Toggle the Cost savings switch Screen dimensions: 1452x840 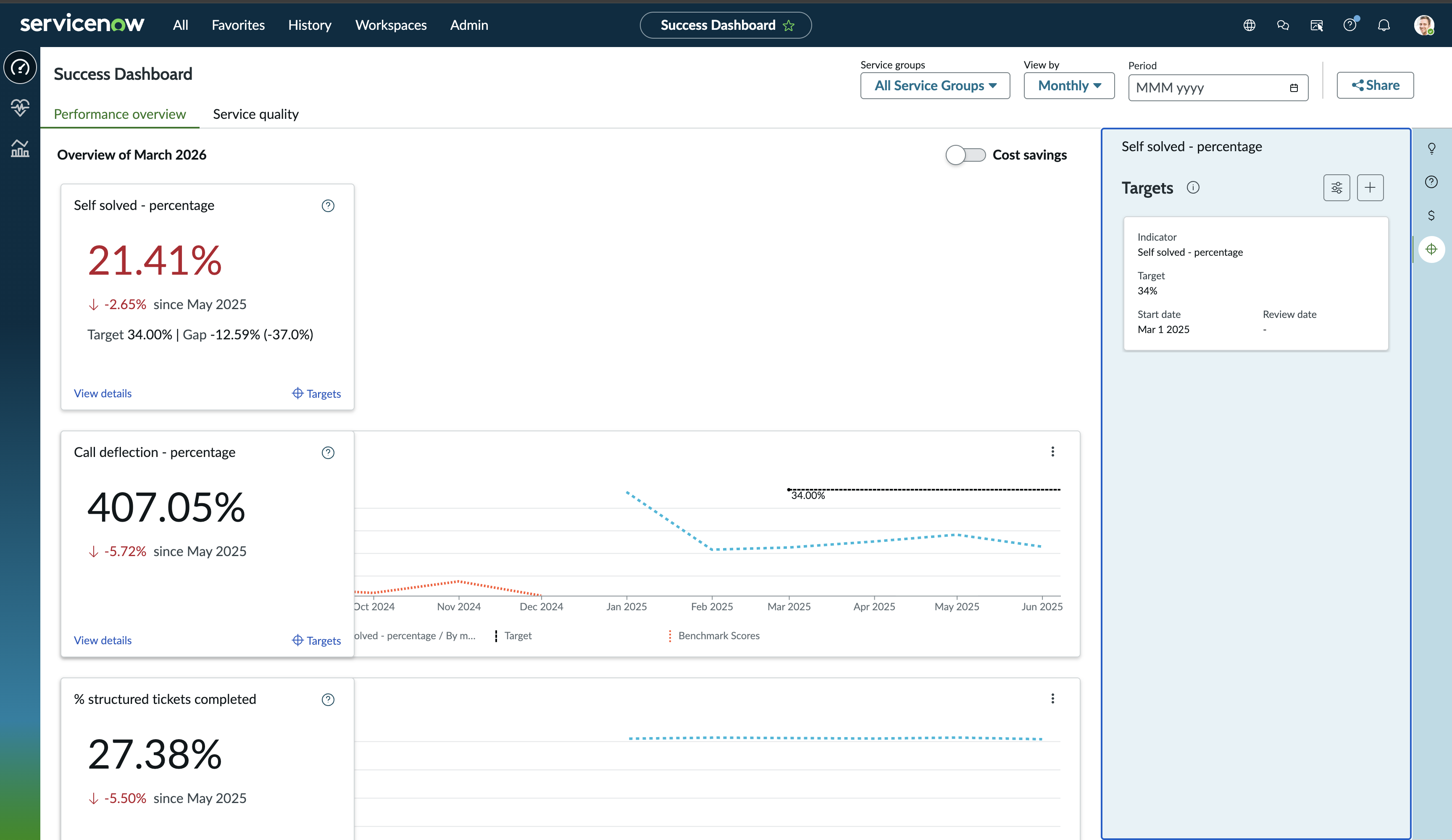[x=966, y=155]
